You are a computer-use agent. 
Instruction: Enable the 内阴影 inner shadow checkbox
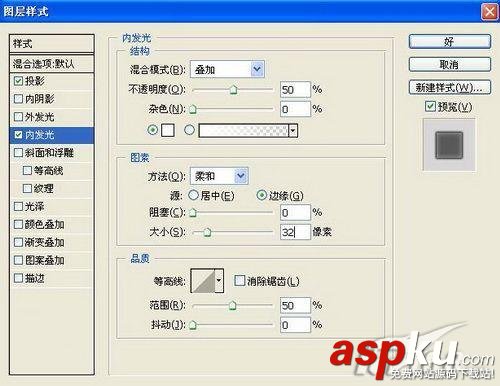coord(18,99)
